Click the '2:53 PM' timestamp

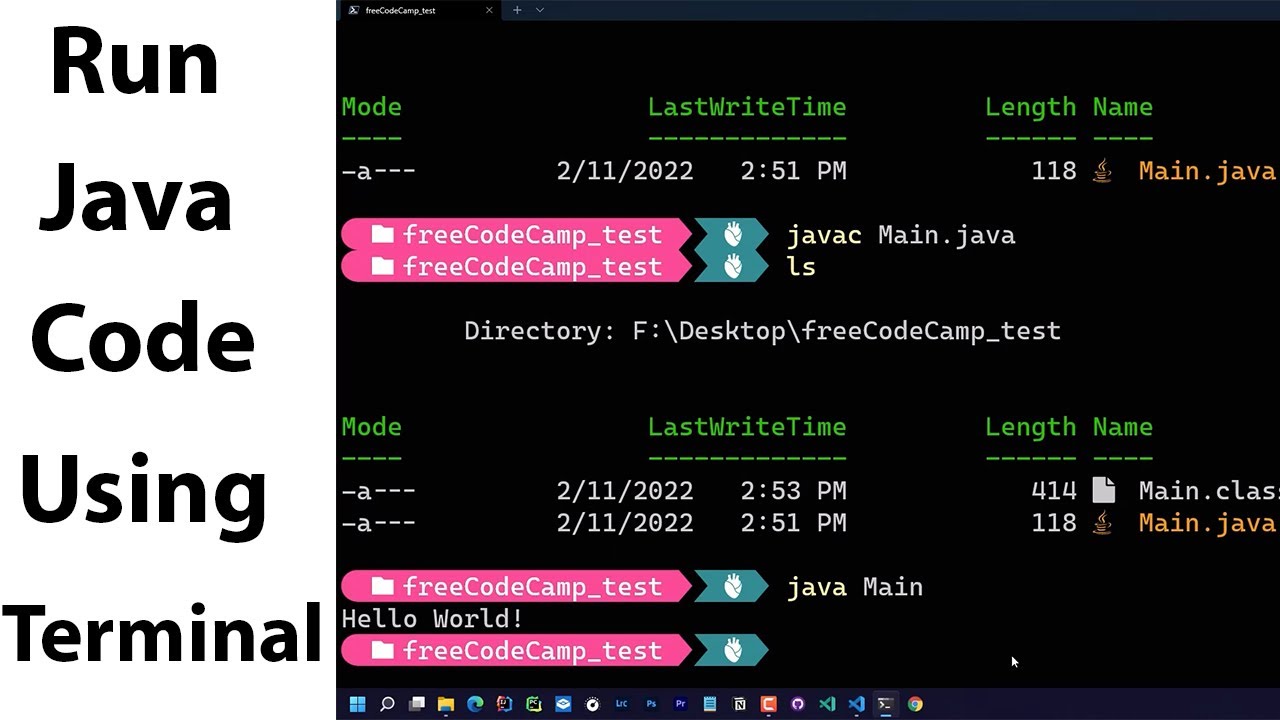[794, 491]
